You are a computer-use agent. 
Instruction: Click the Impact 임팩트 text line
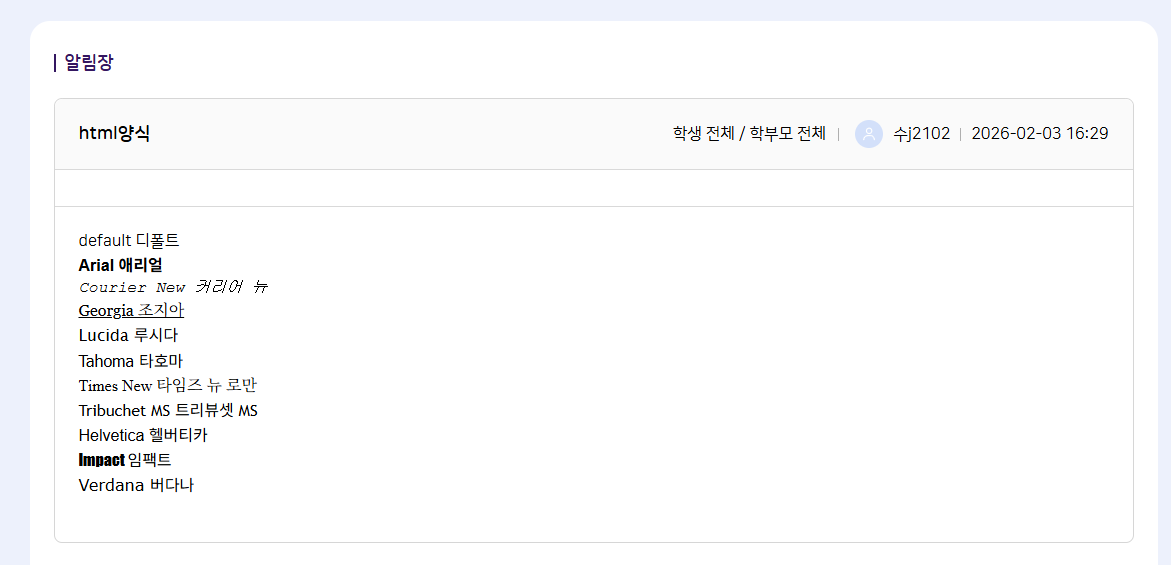point(125,460)
